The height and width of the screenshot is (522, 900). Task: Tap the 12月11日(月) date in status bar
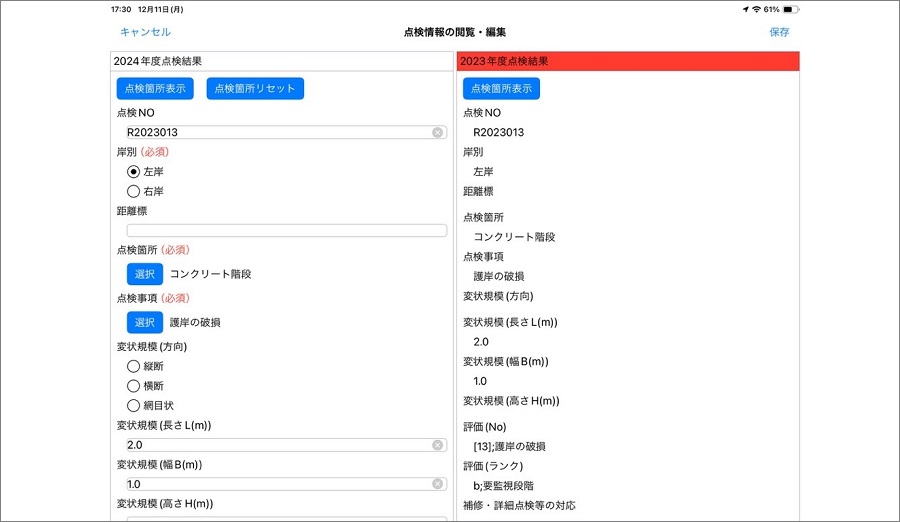tap(161, 9)
